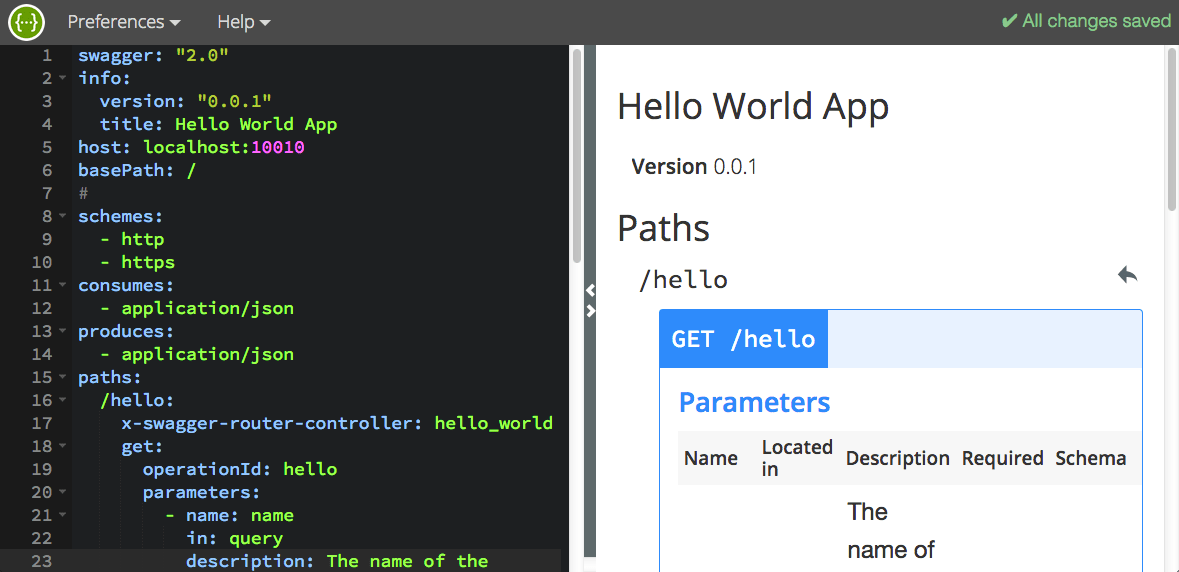1179x572 pixels.
Task: Click the jump-to-YAML arrow beside /hello
Action: pyautogui.click(x=1127, y=275)
